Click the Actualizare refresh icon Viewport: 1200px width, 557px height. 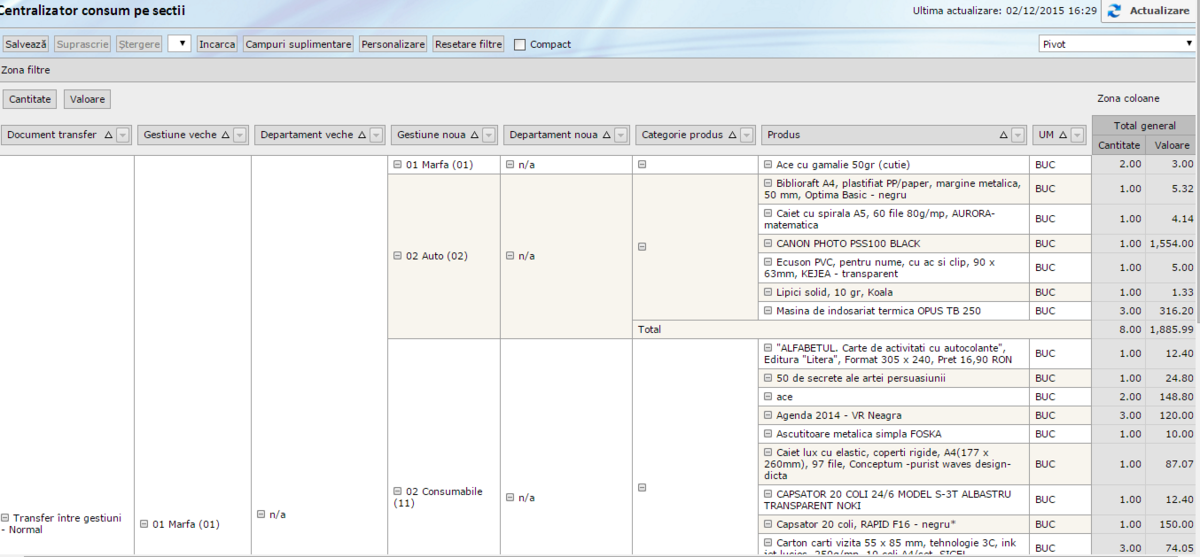[x=1115, y=11]
